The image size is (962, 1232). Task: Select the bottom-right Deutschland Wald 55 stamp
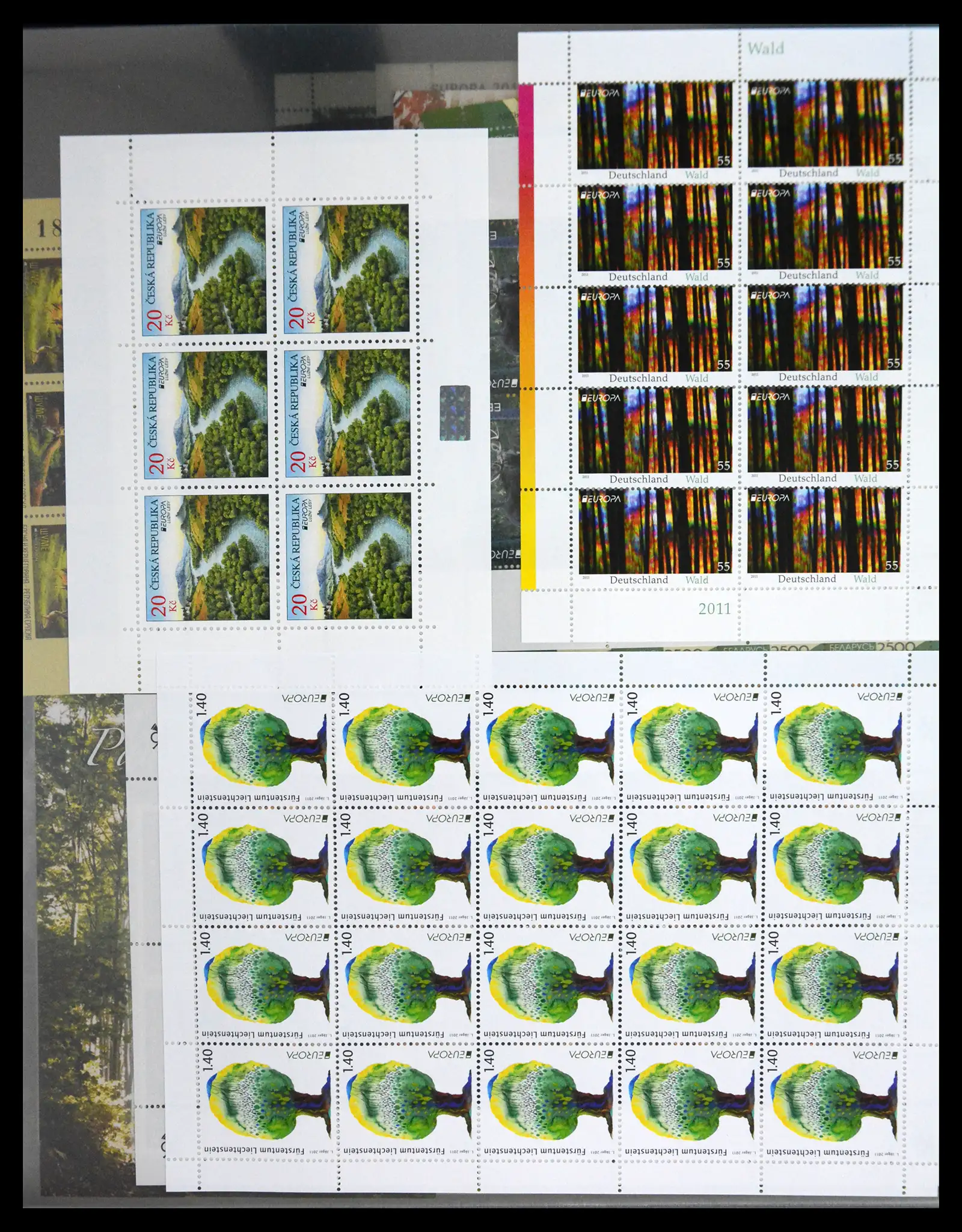coord(824,534)
